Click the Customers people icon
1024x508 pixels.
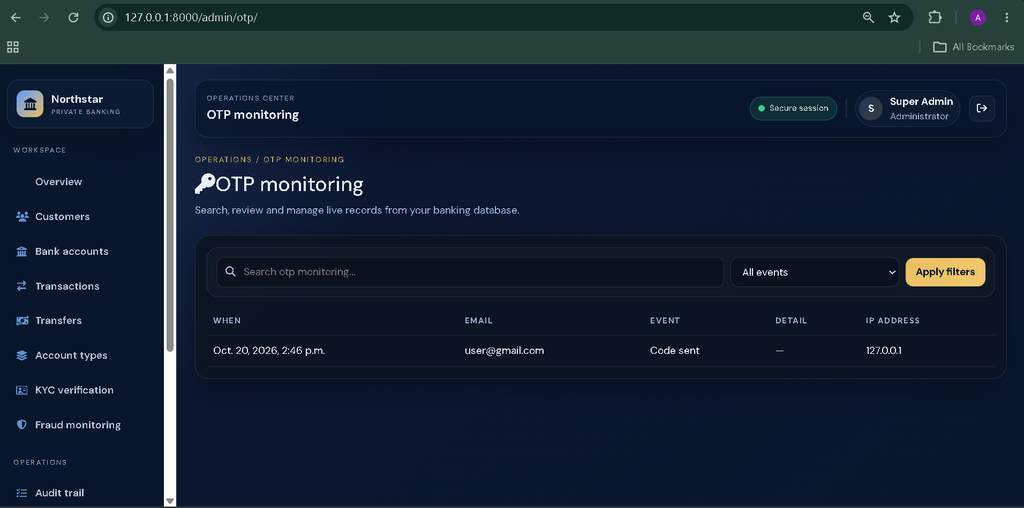[x=22, y=216]
